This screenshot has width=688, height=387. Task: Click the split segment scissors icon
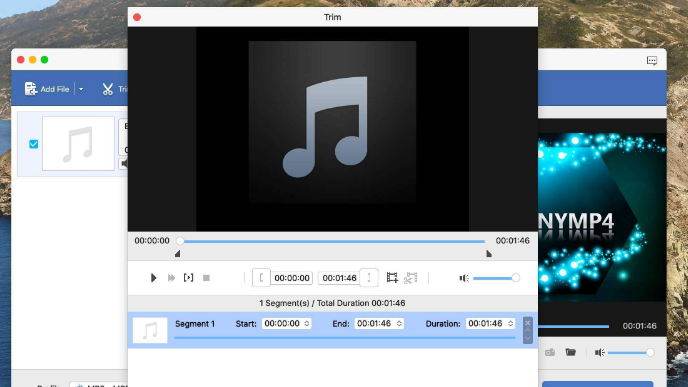point(410,278)
